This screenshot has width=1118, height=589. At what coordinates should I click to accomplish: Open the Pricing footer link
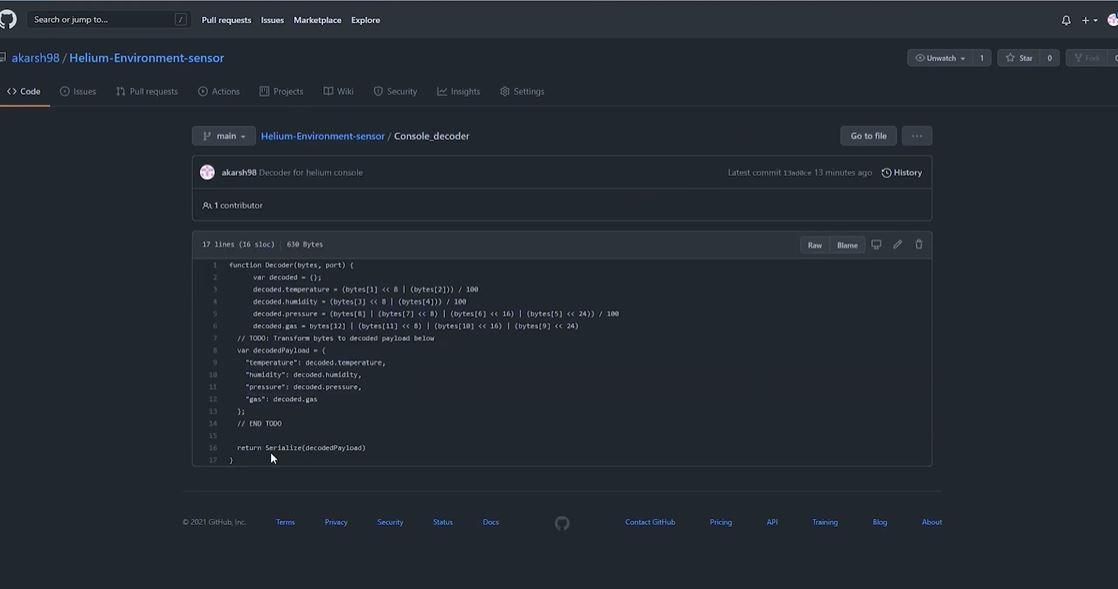tap(720, 522)
